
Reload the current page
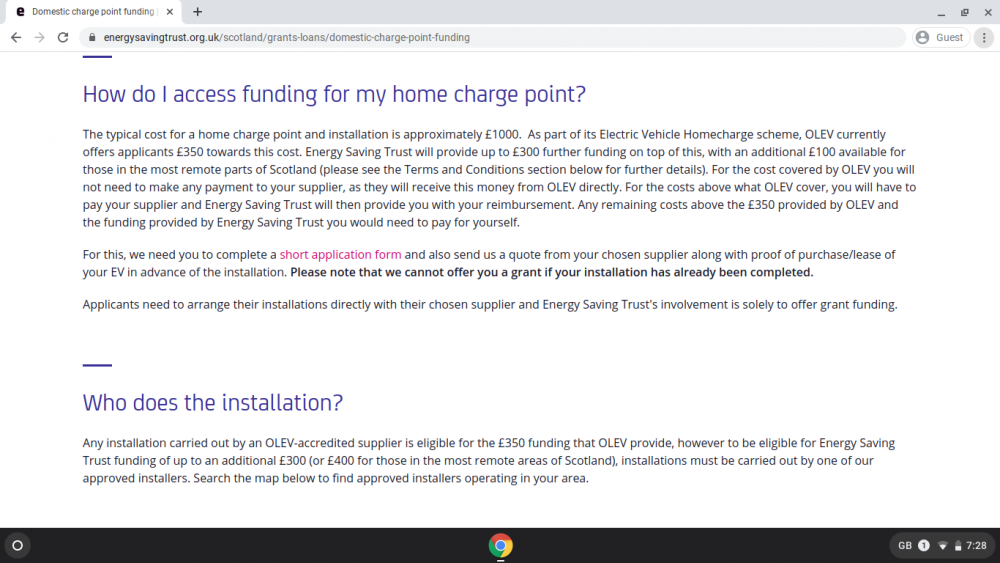[62, 38]
